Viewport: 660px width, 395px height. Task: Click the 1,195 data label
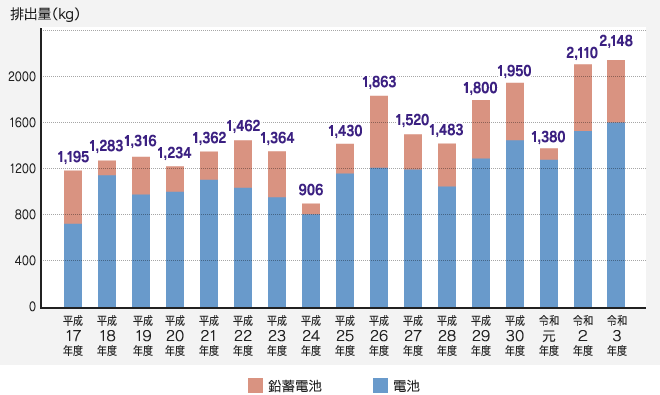pos(73,157)
